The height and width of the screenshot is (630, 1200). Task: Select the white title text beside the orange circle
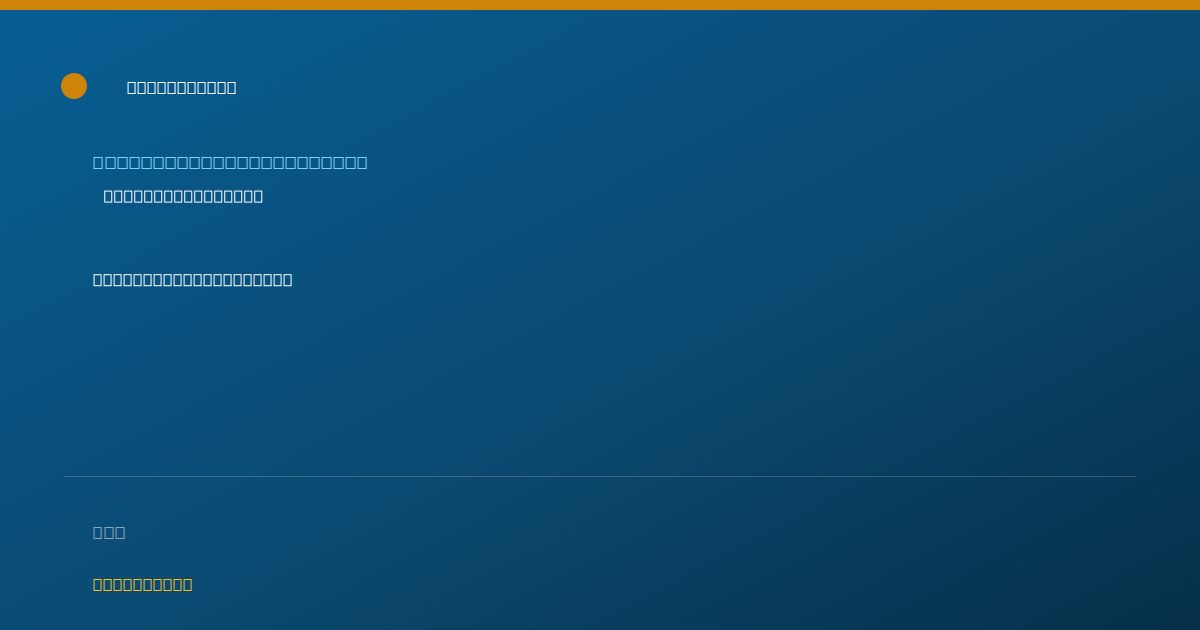point(182,87)
